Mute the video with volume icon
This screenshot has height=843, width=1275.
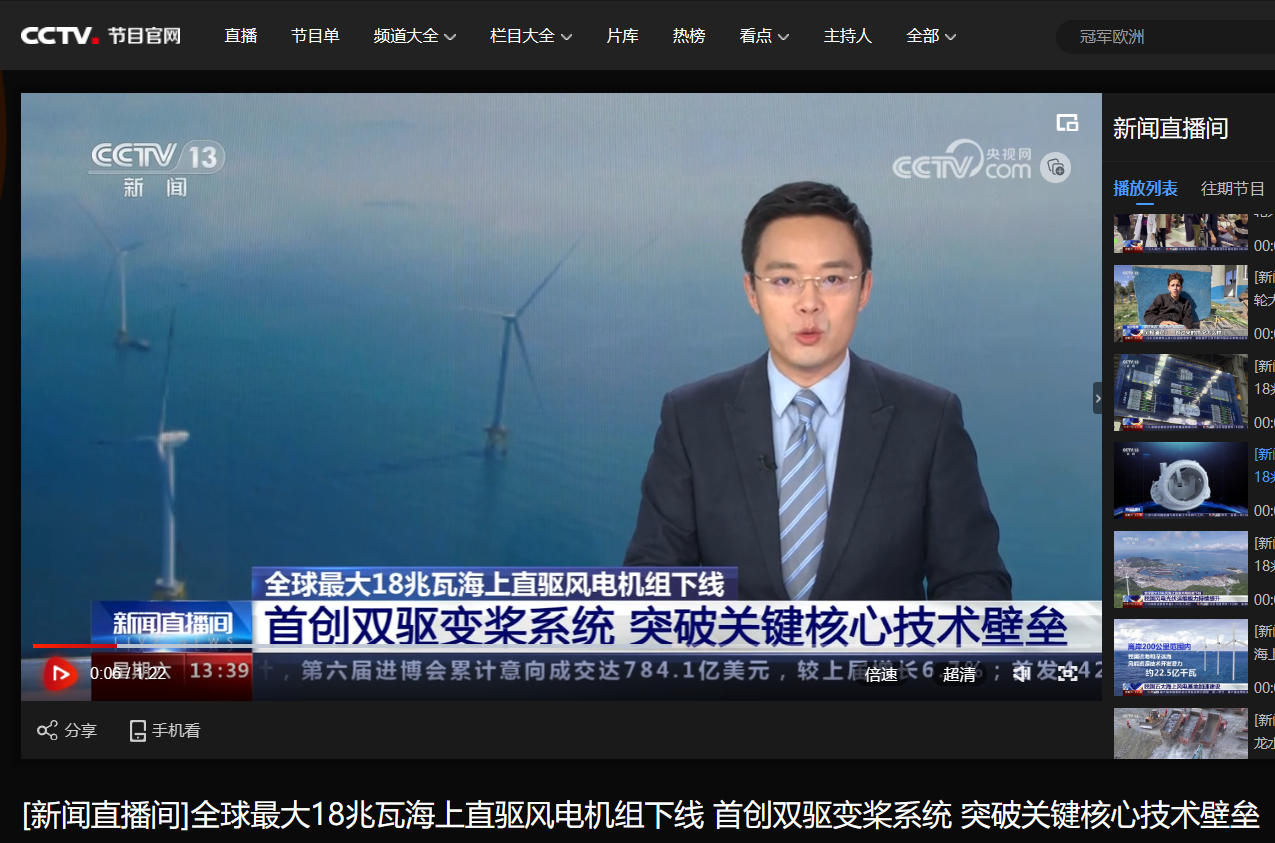coord(1021,674)
